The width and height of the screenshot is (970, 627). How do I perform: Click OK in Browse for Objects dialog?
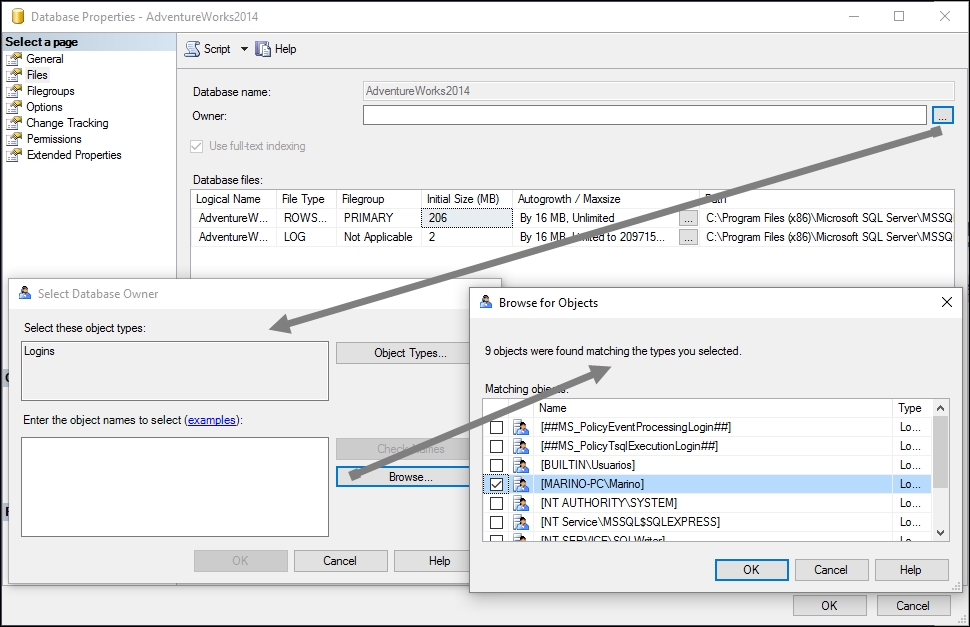(752, 570)
